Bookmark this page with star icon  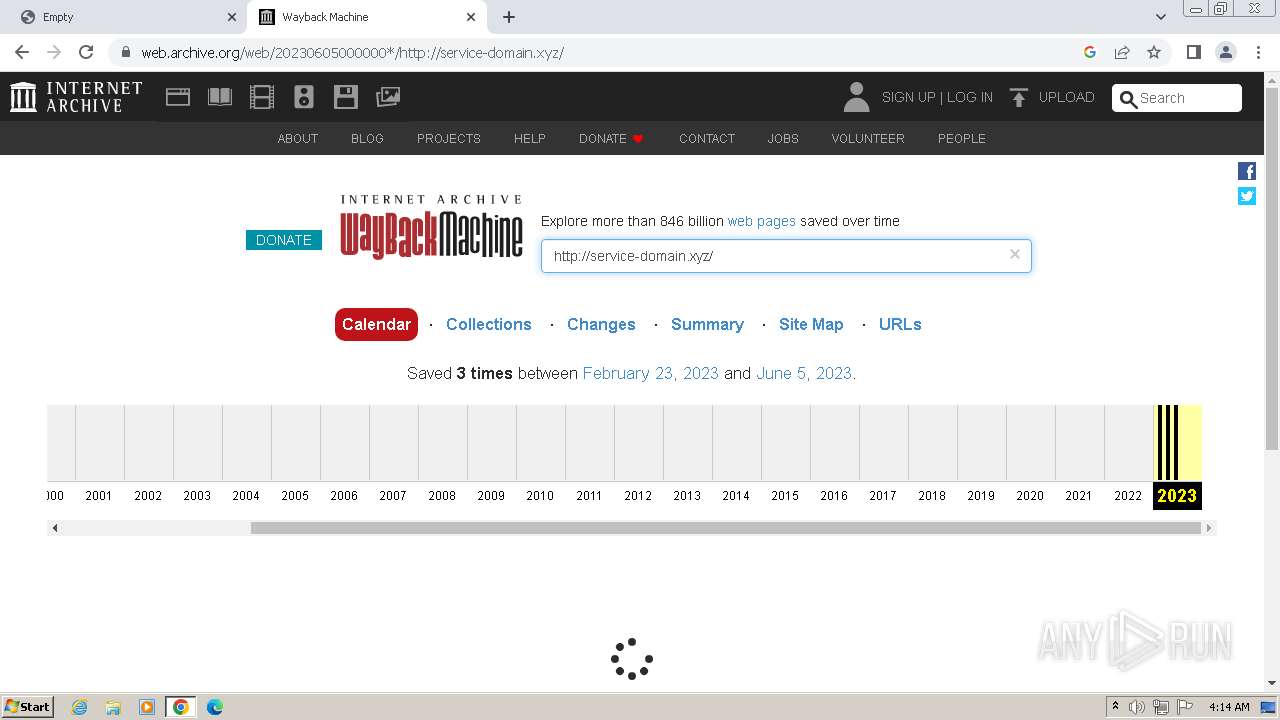coord(1154,52)
